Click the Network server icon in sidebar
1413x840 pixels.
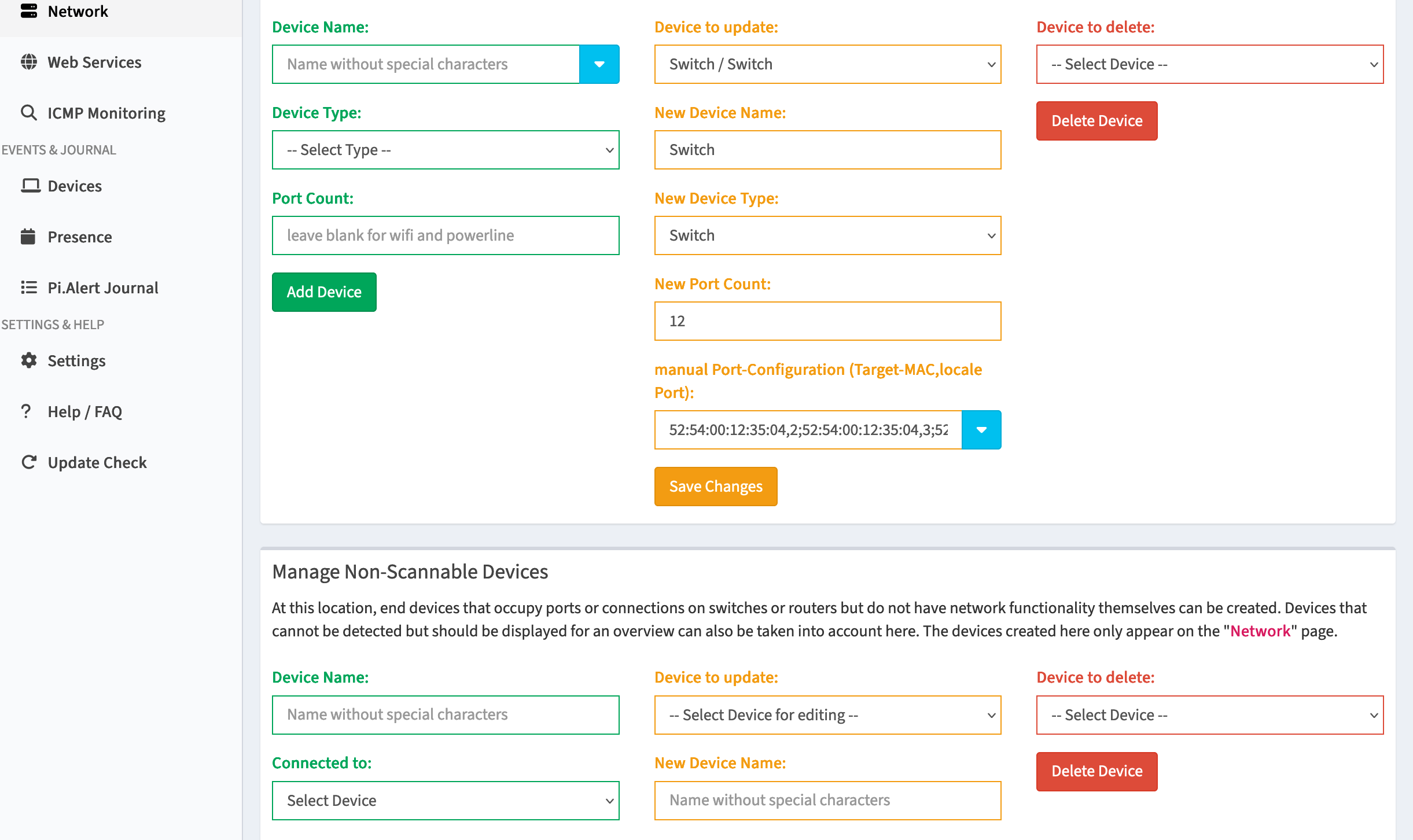point(28,11)
